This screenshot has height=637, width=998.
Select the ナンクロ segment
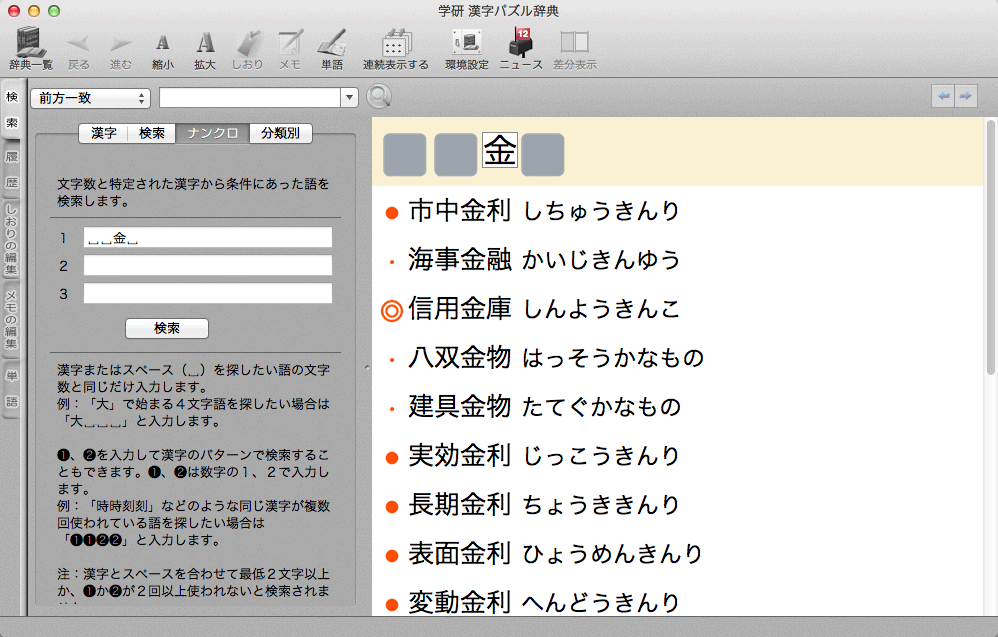pyautogui.click(x=213, y=133)
